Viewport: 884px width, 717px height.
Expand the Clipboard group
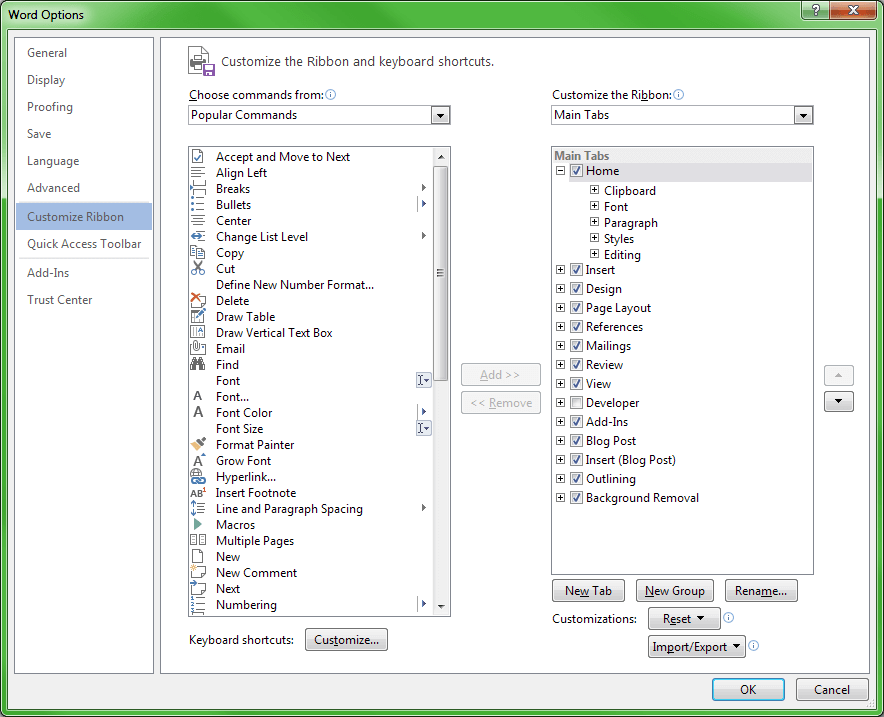click(x=594, y=190)
